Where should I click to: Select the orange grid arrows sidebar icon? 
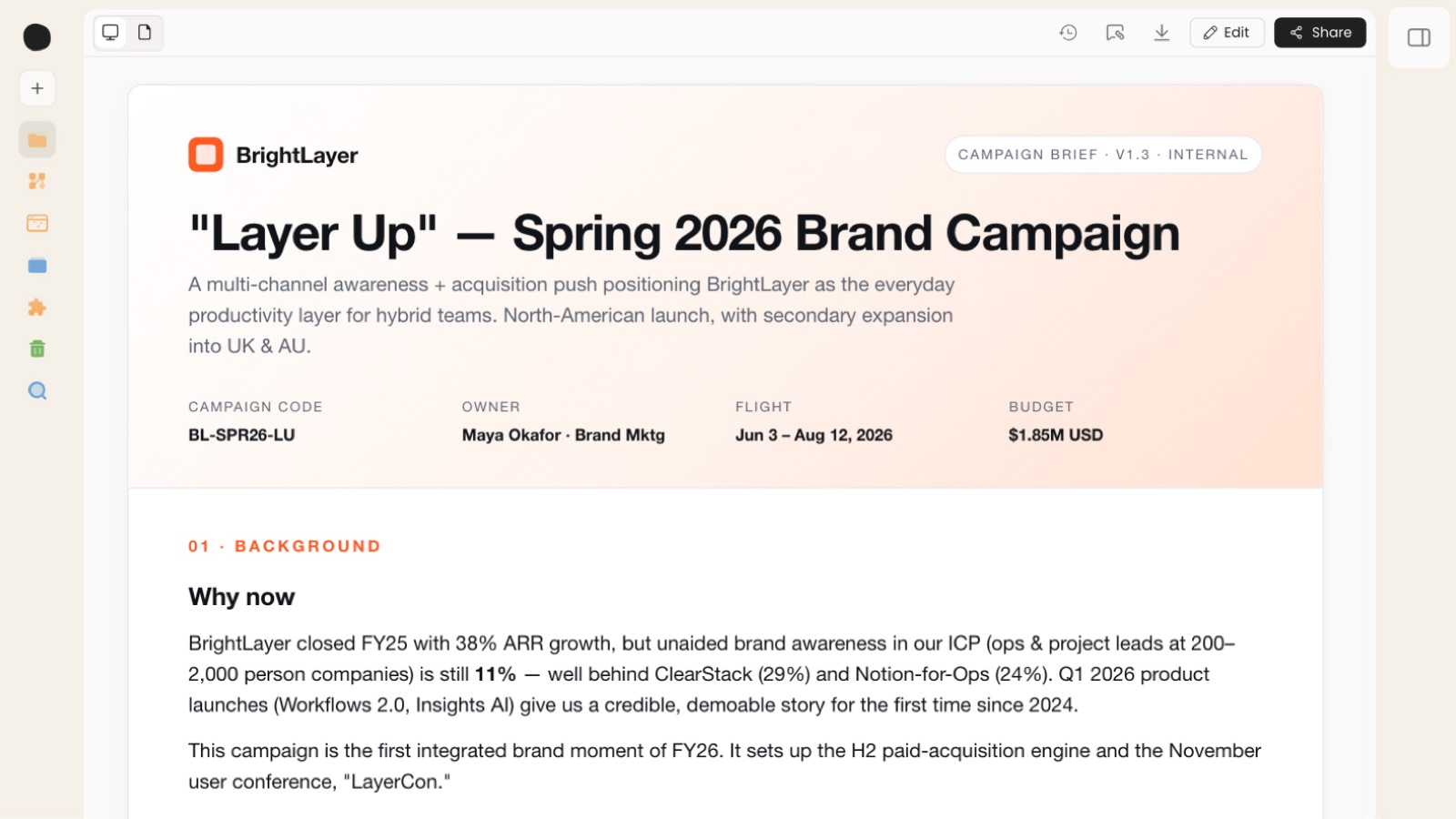[x=37, y=181]
